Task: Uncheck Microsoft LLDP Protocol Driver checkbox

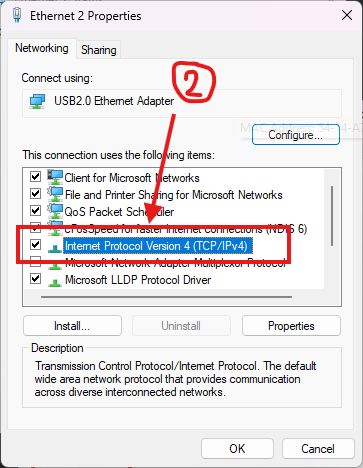Action: (35, 279)
